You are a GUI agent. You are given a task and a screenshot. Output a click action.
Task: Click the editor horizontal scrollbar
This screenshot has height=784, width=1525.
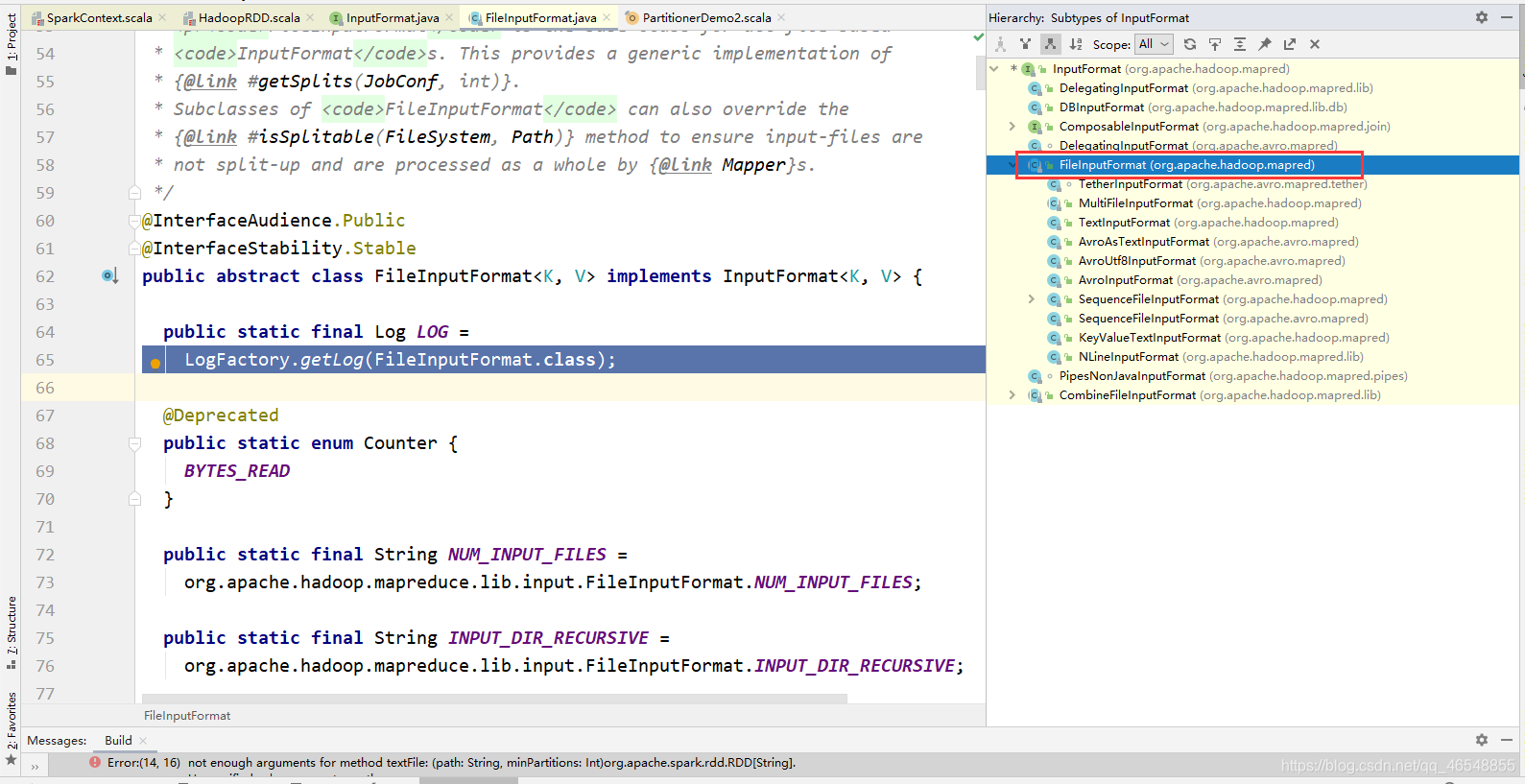494,699
